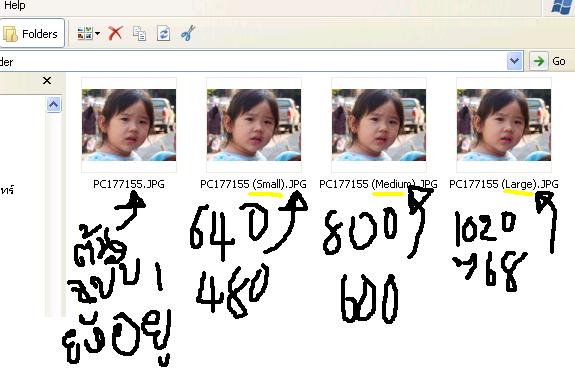This screenshot has width=575, height=384.
Task: Click the green Go arrow button
Action: pos(539,61)
